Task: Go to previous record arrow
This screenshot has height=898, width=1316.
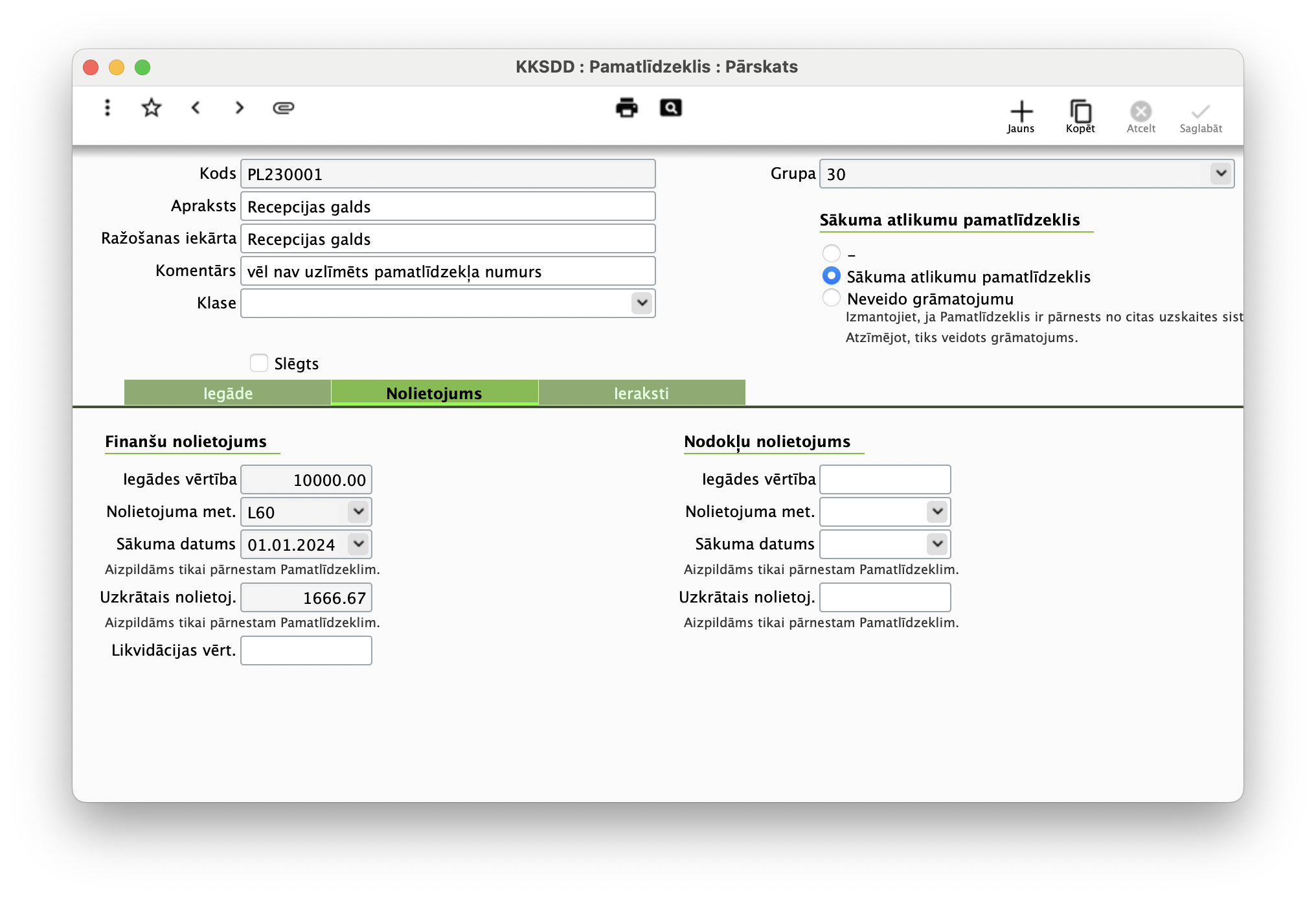Action: click(196, 108)
